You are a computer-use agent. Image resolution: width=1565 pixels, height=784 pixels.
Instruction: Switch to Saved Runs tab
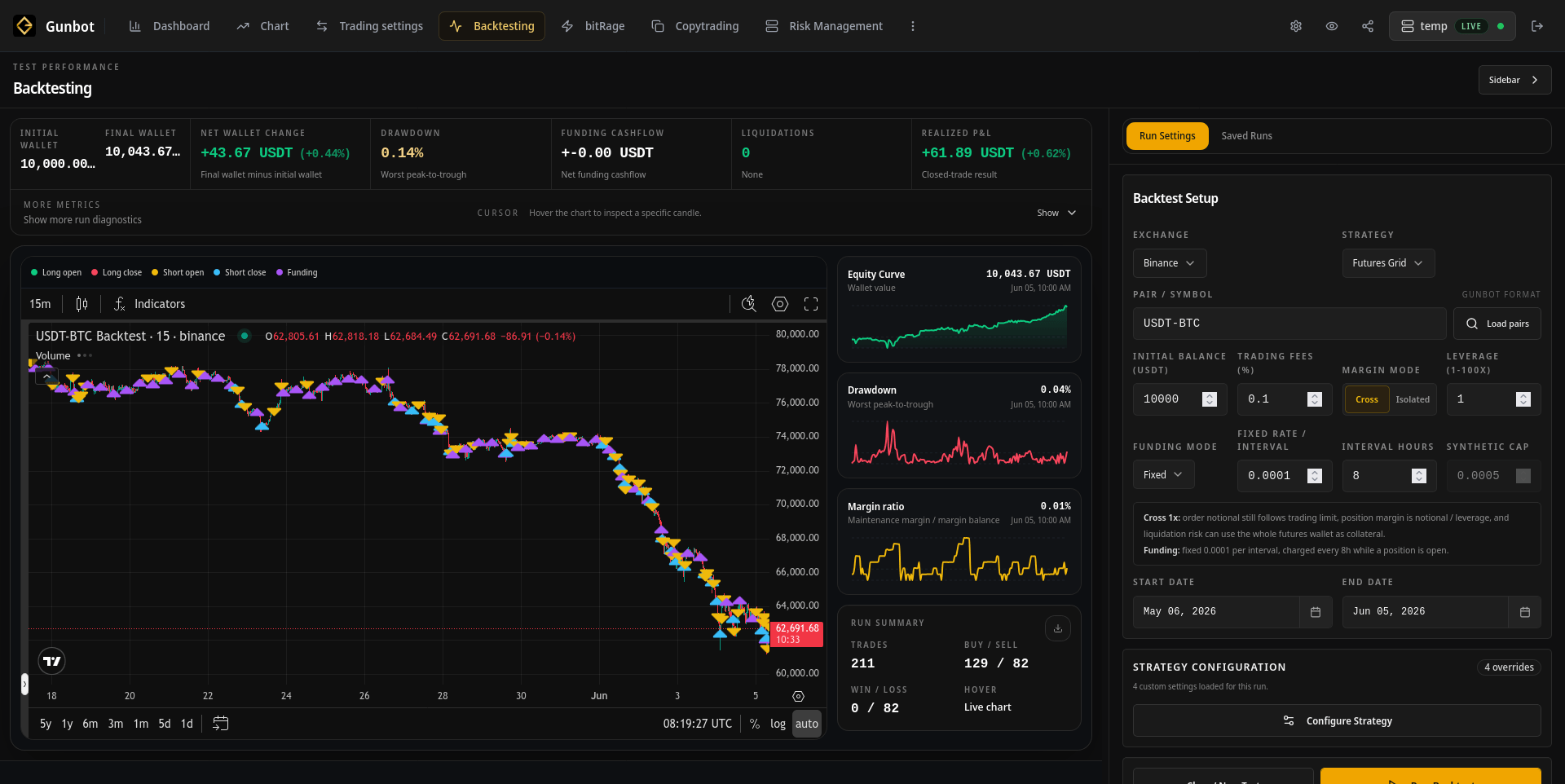pos(1246,136)
